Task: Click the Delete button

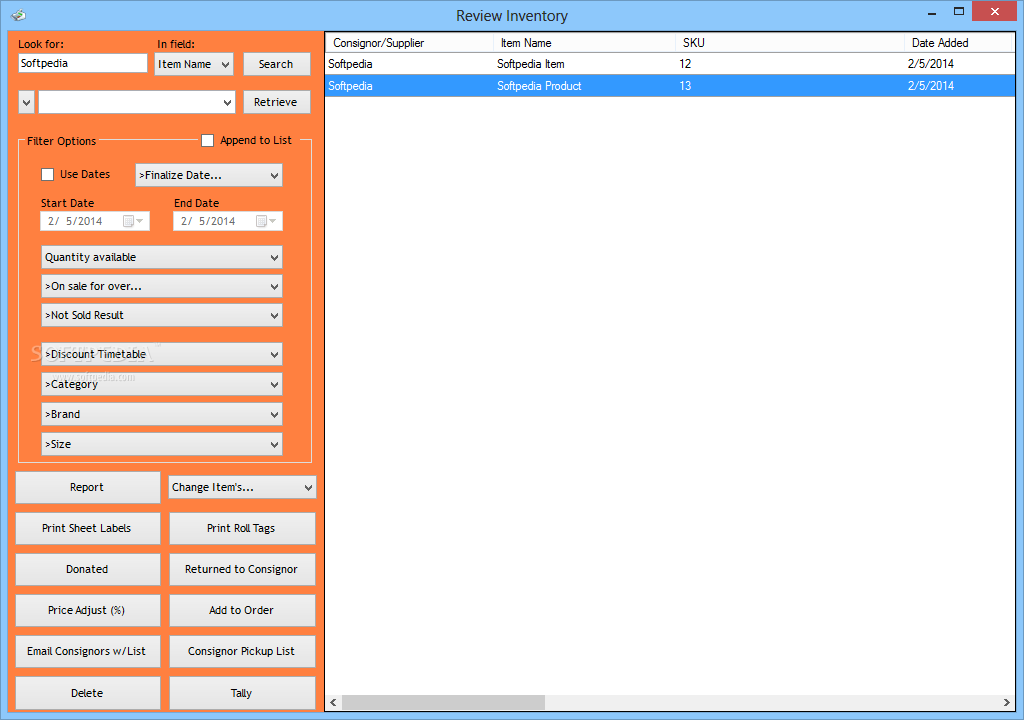Action: point(88,693)
